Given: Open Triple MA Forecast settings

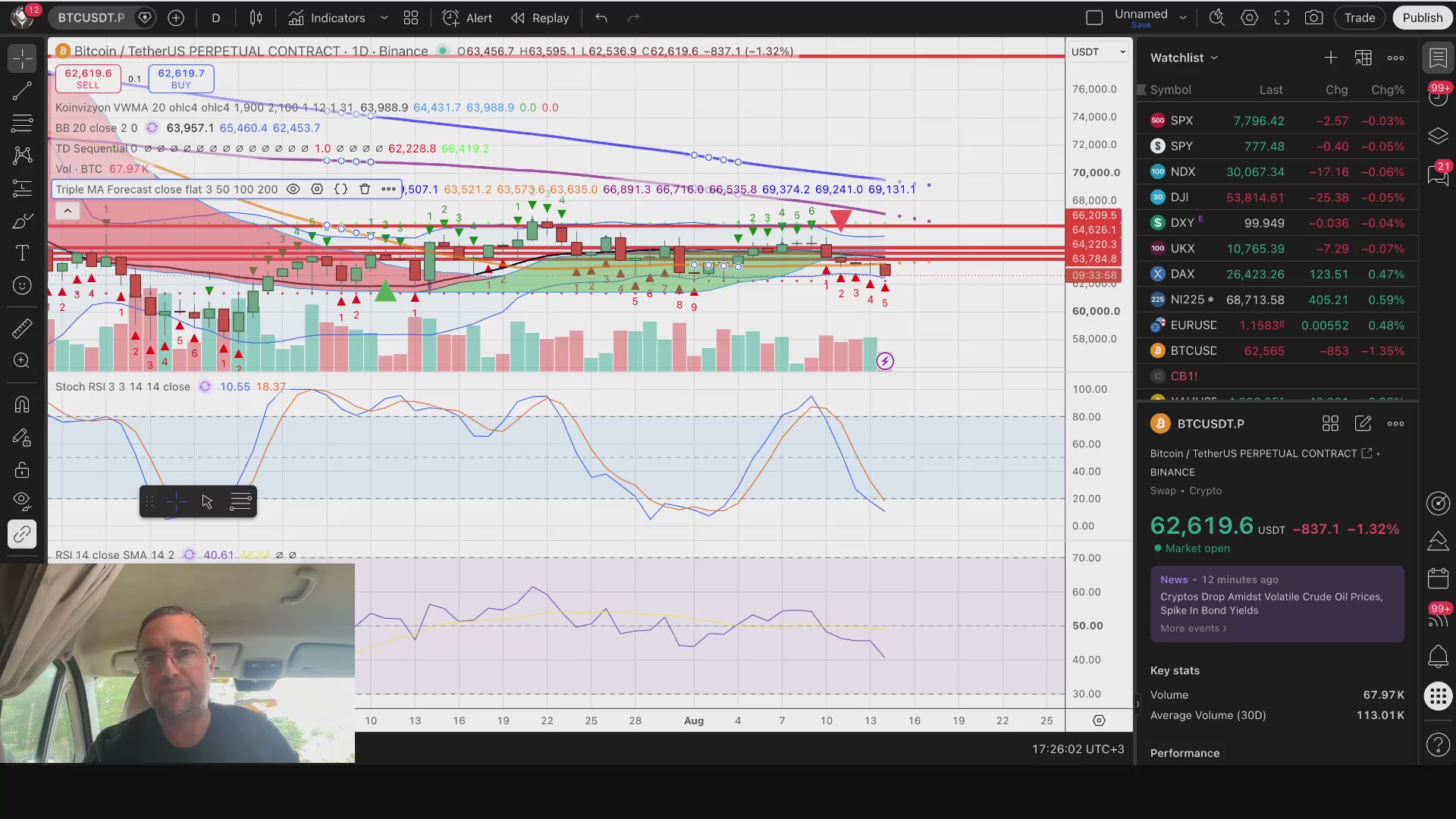Looking at the screenshot, I should (x=317, y=190).
